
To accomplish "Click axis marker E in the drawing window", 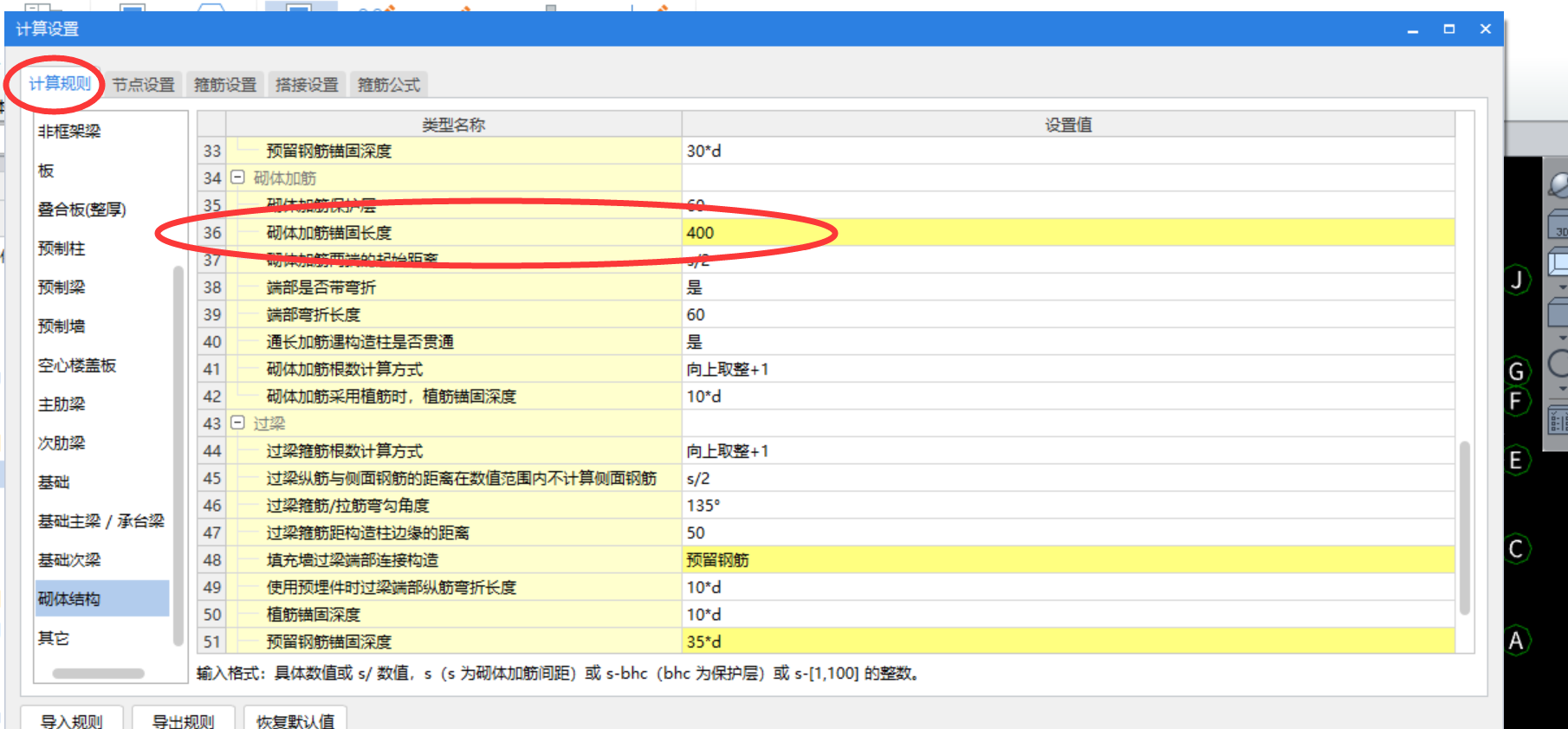I will (x=1517, y=460).
